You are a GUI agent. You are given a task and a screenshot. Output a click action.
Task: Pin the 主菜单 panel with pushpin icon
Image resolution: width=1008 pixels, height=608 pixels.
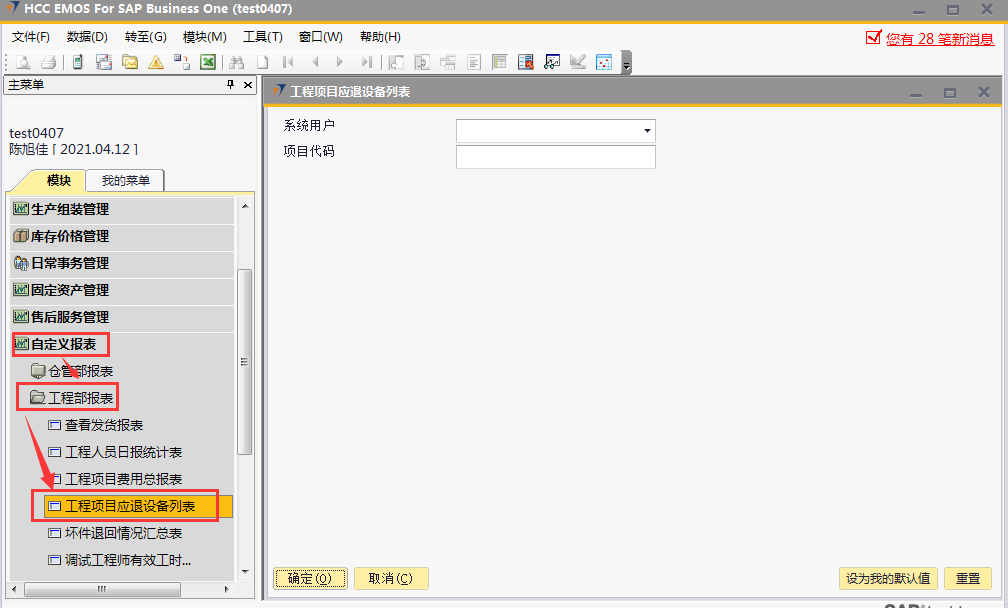[x=230, y=85]
